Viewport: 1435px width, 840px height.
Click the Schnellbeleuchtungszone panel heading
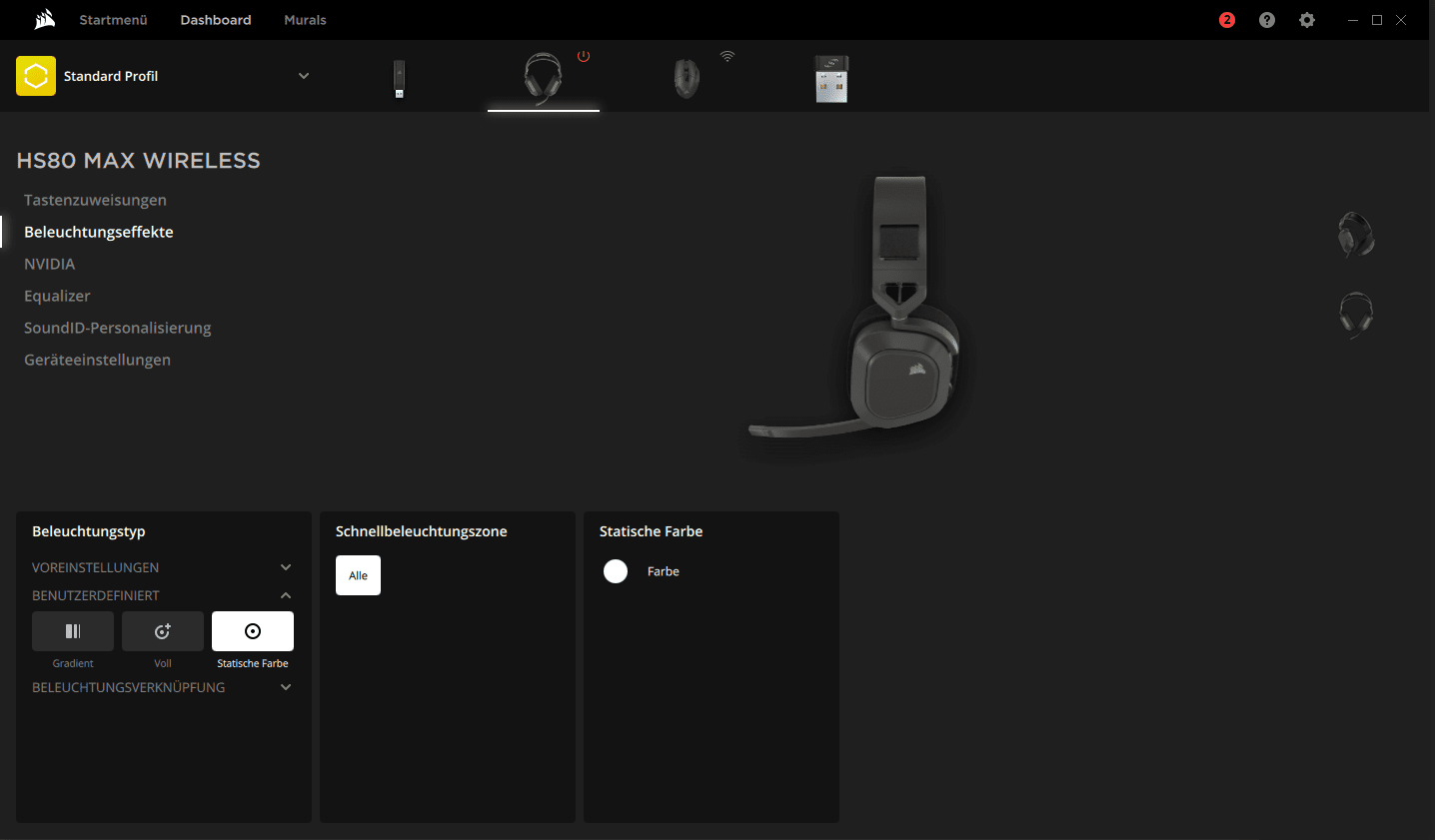(x=422, y=531)
